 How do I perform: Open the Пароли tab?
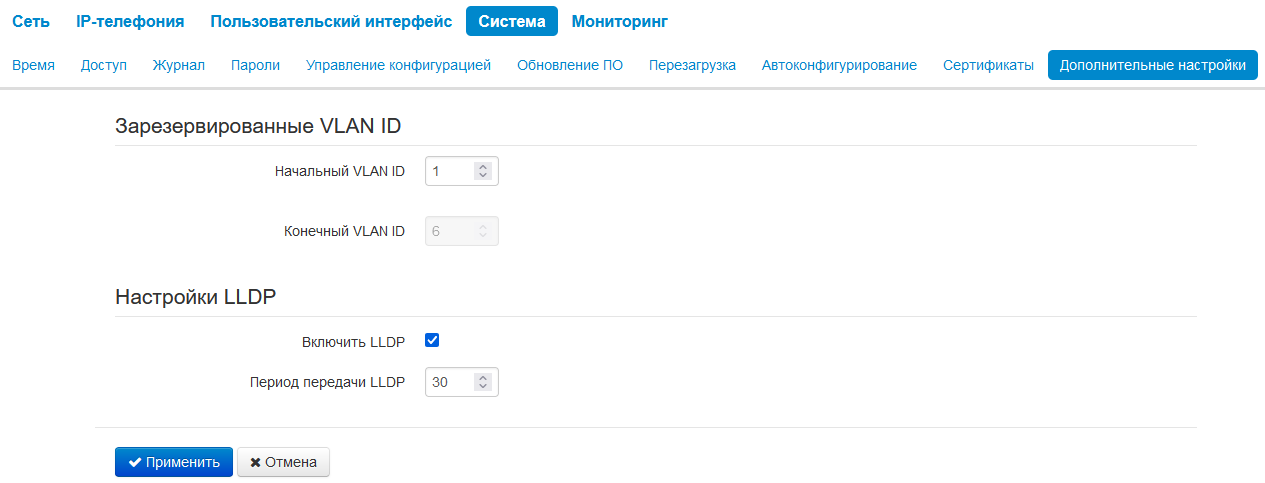point(255,65)
